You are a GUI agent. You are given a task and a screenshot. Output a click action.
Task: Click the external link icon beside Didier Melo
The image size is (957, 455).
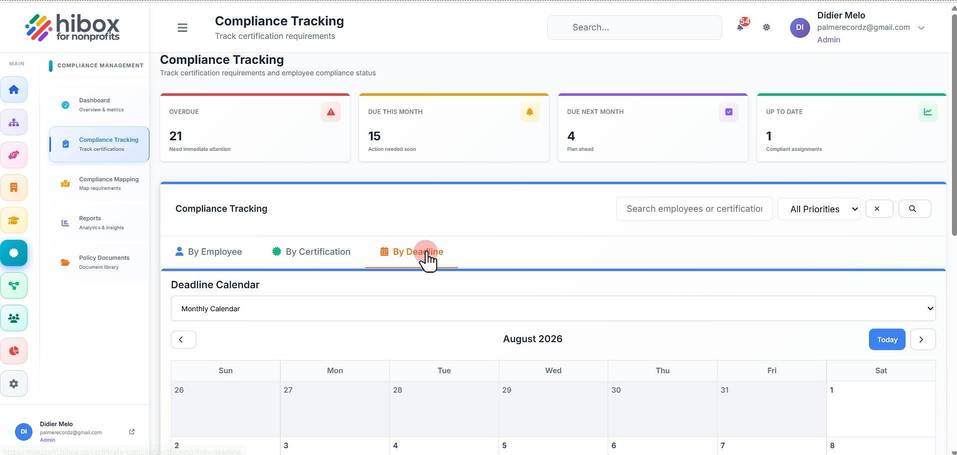(132, 432)
